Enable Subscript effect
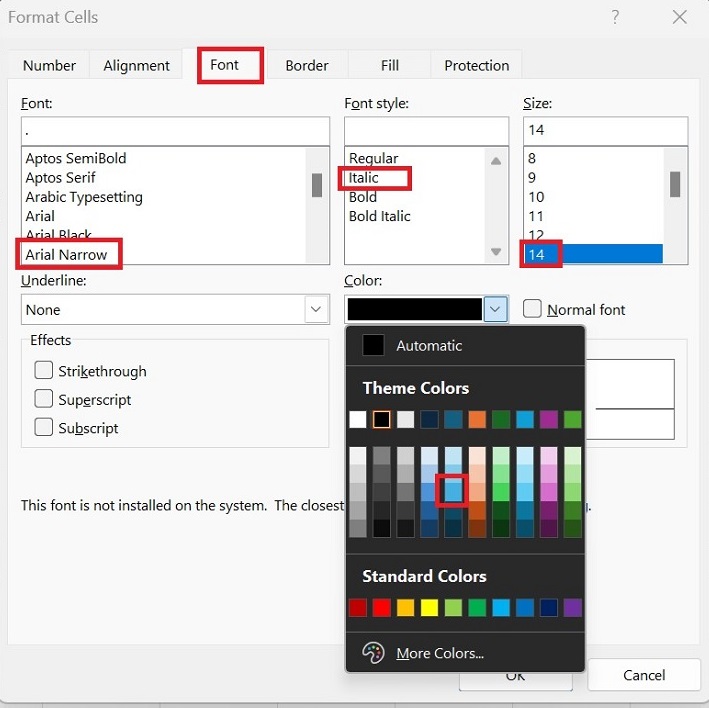The height and width of the screenshot is (708, 709). point(43,427)
